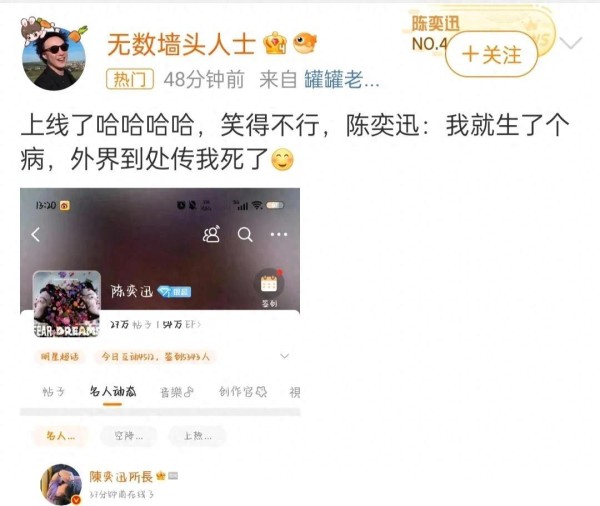600x506 pixels.
Task: Open the 创作官 tab
Action: 243,392
